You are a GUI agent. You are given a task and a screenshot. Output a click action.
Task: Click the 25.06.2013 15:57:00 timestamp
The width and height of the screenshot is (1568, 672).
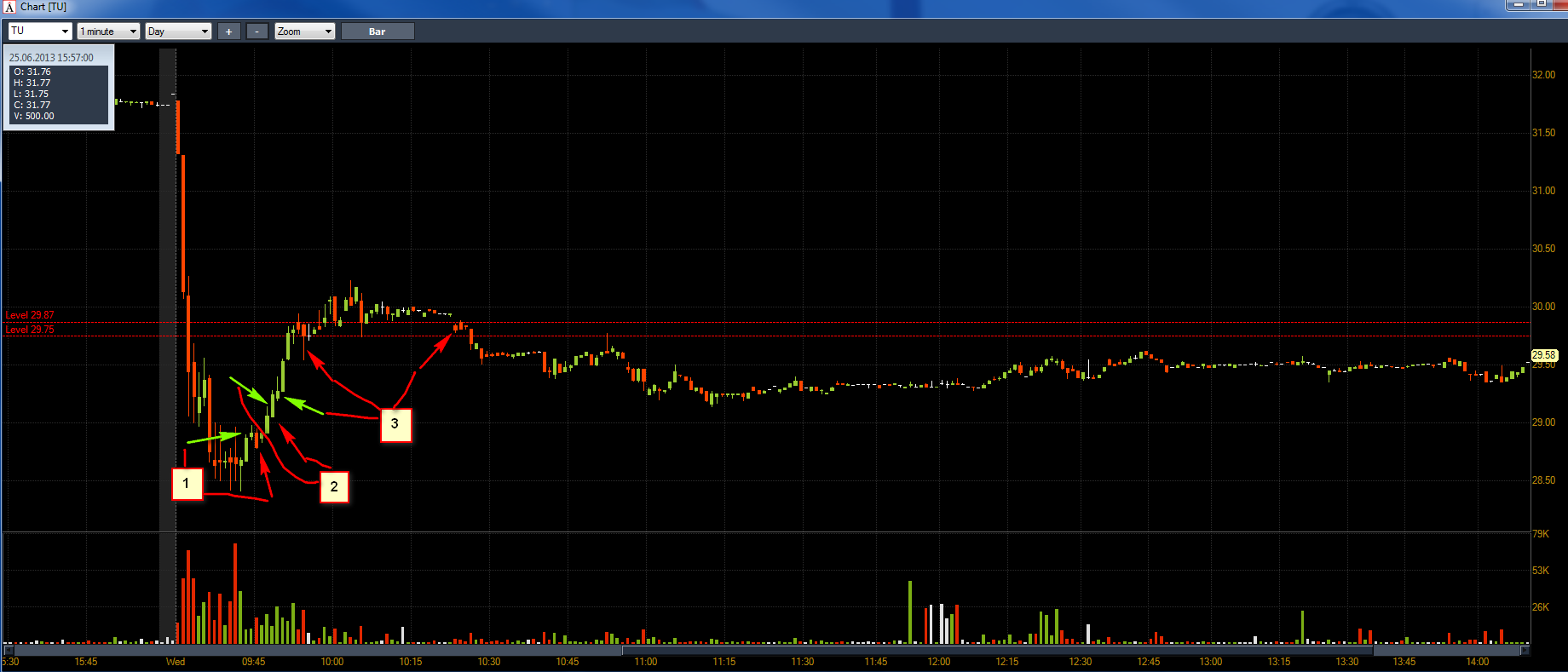tap(51, 58)
